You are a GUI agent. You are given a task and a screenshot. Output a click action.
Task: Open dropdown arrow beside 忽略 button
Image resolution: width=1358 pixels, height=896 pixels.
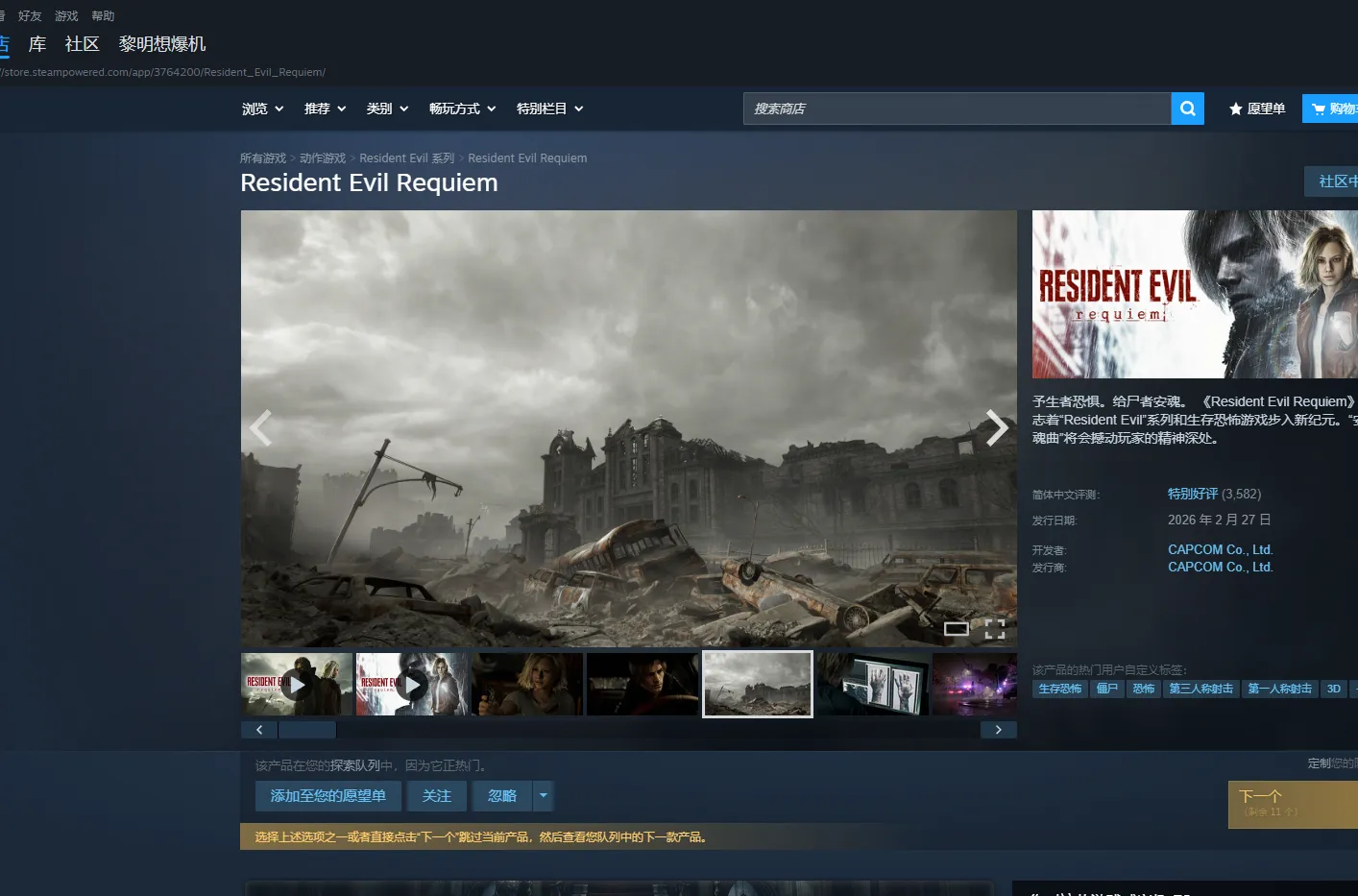(544, 795)
